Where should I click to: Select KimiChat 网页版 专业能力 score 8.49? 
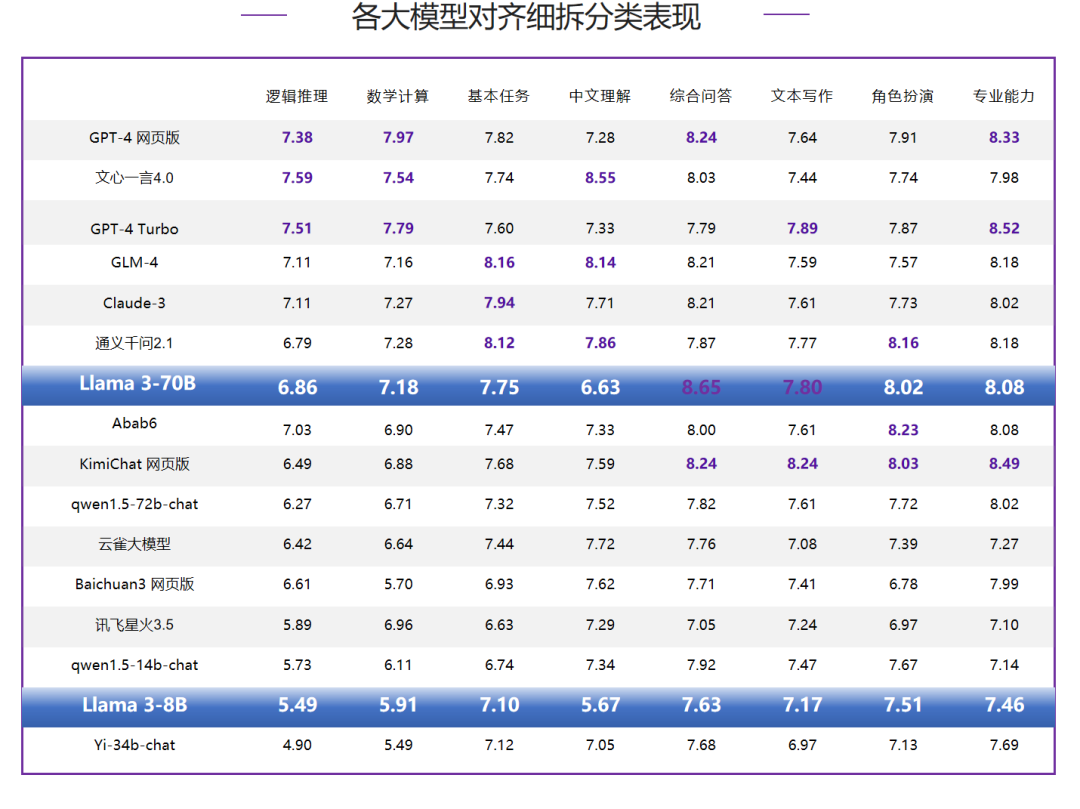click(x=1004, y=464)
